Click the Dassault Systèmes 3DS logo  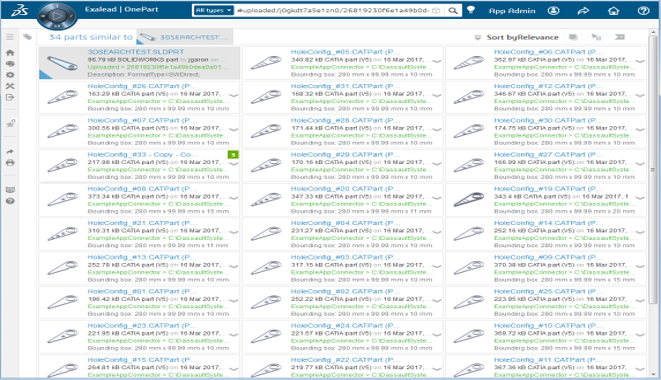pyautogui.click(x=19, y=10)
